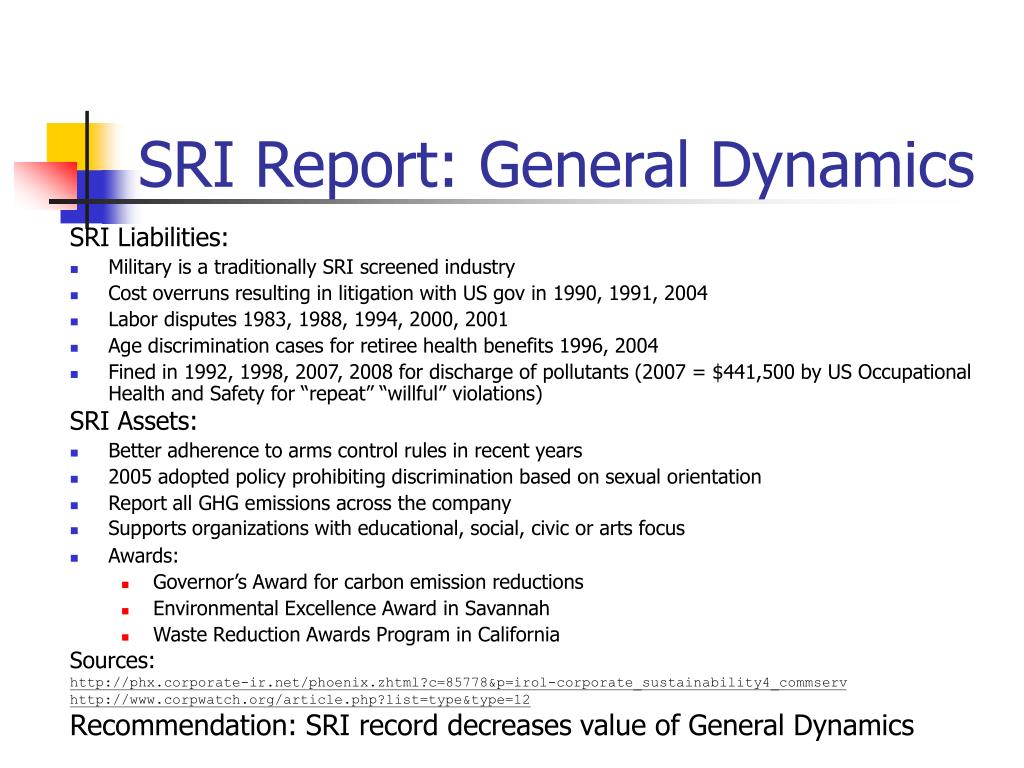
Task: Click the 'Labor disputes 1983, 1988' bullet
Action: pos(308,319)
